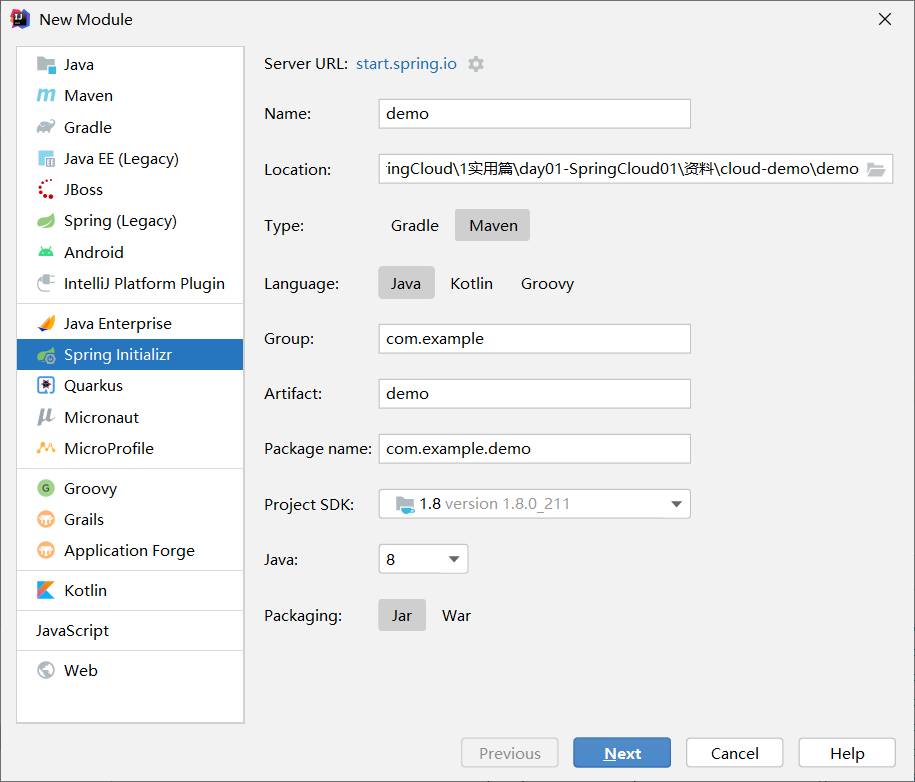Image resolution: width=915 pixels, height=782 pixels.
Task: Select Gradle module type in sidebar
Action: click(130, 127)
